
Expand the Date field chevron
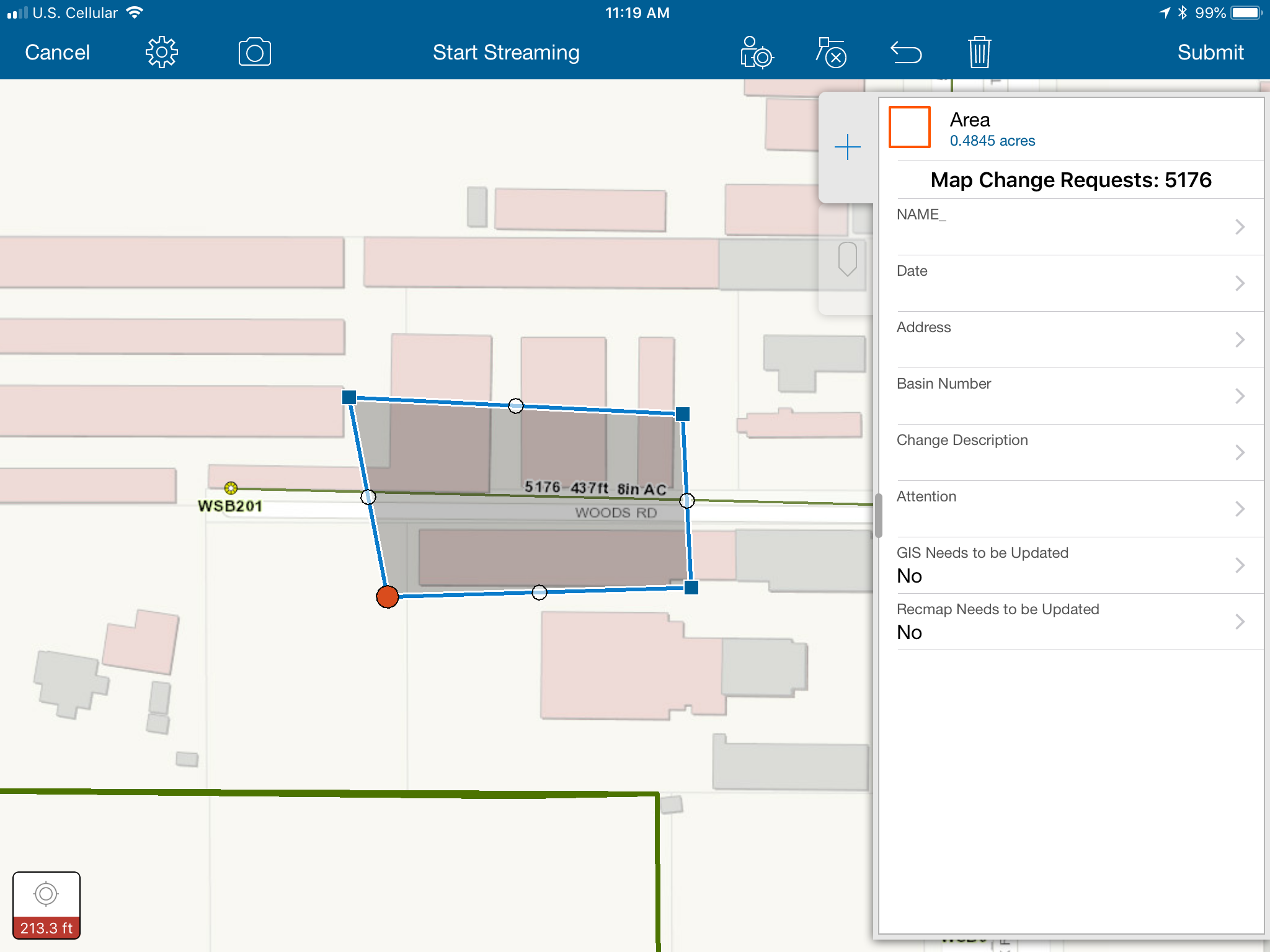click(x=1240, y=283)
